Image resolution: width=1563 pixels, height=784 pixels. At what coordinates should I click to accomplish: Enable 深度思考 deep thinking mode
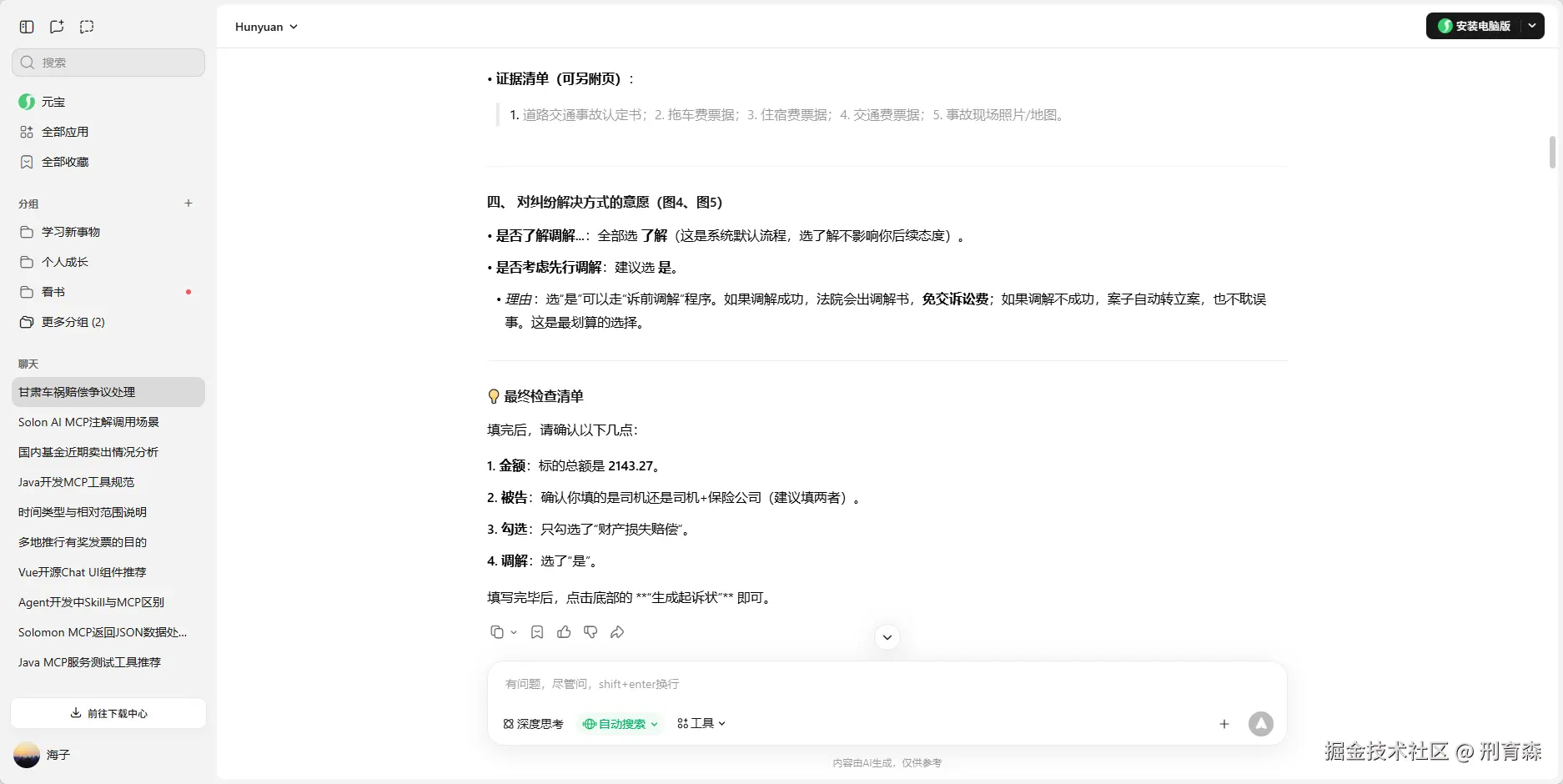(532, 724)
